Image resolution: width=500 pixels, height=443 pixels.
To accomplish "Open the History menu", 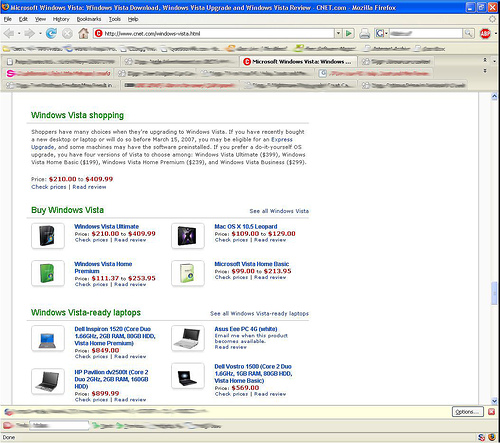I will (x=61, y=19).
